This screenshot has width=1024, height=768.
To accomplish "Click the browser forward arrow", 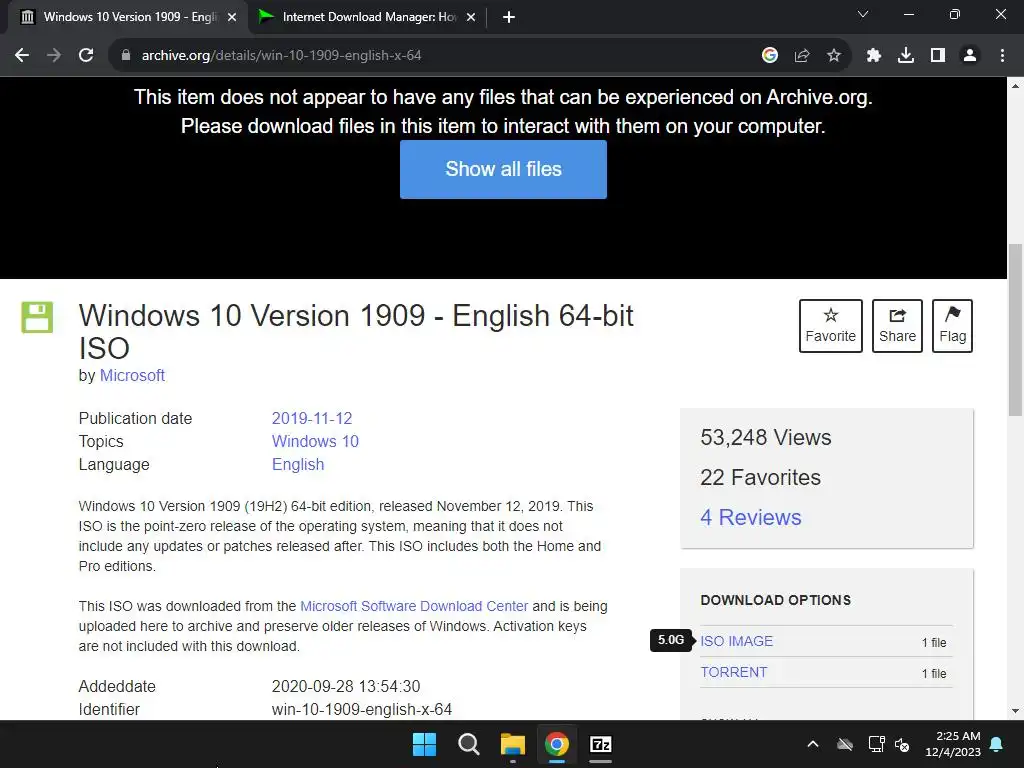I will (54, 56).
